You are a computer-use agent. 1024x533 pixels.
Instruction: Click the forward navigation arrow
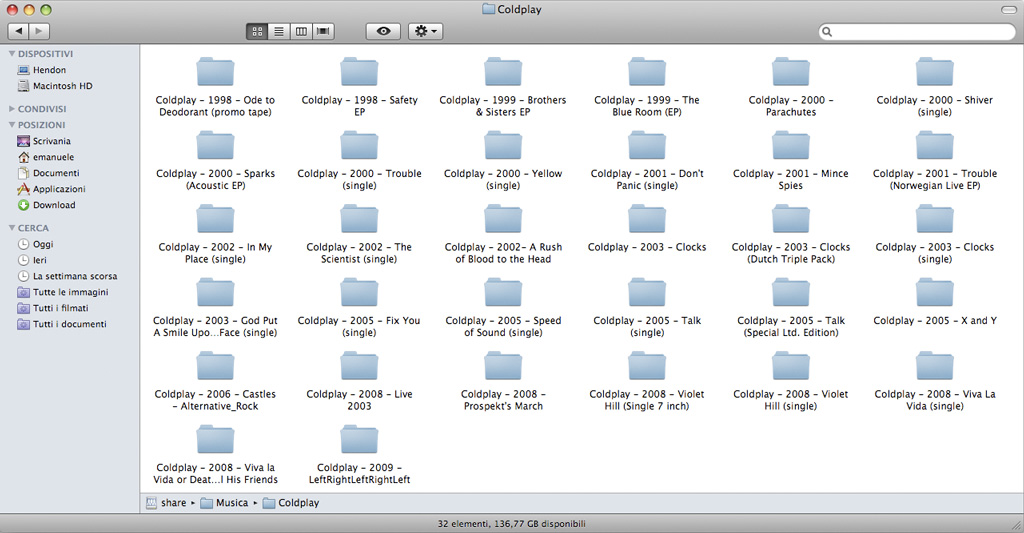[x=41, y=32]
